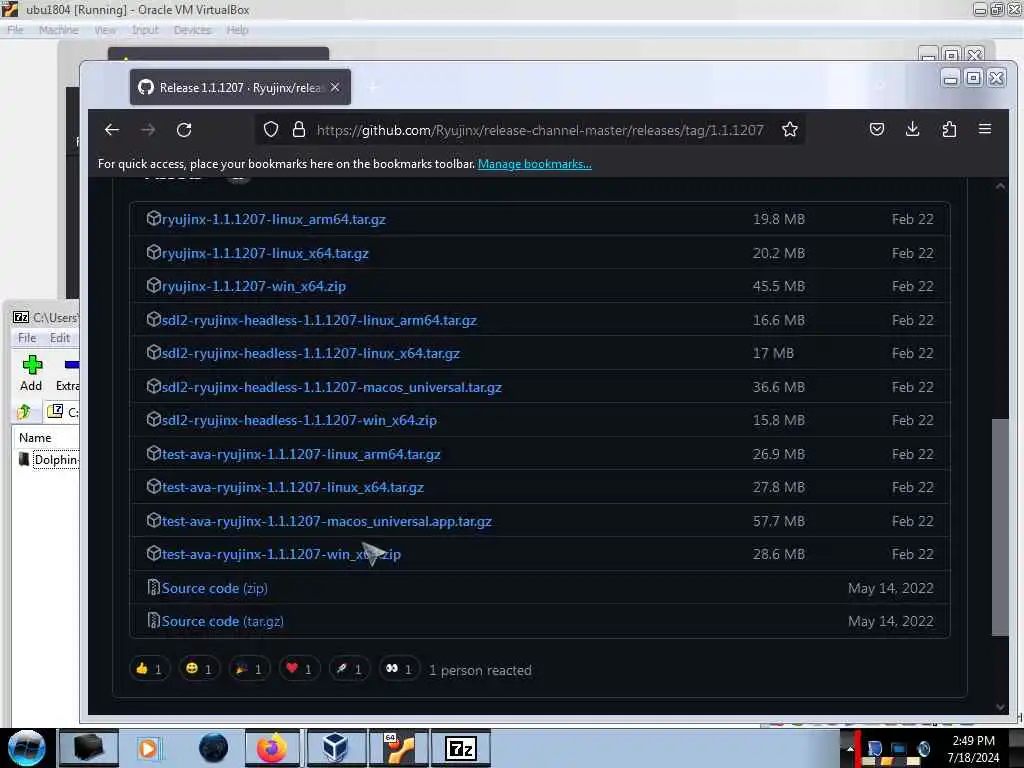Click 7-Zip Add button
Viewport: 1024px width, 768px height.
(31, 374)
